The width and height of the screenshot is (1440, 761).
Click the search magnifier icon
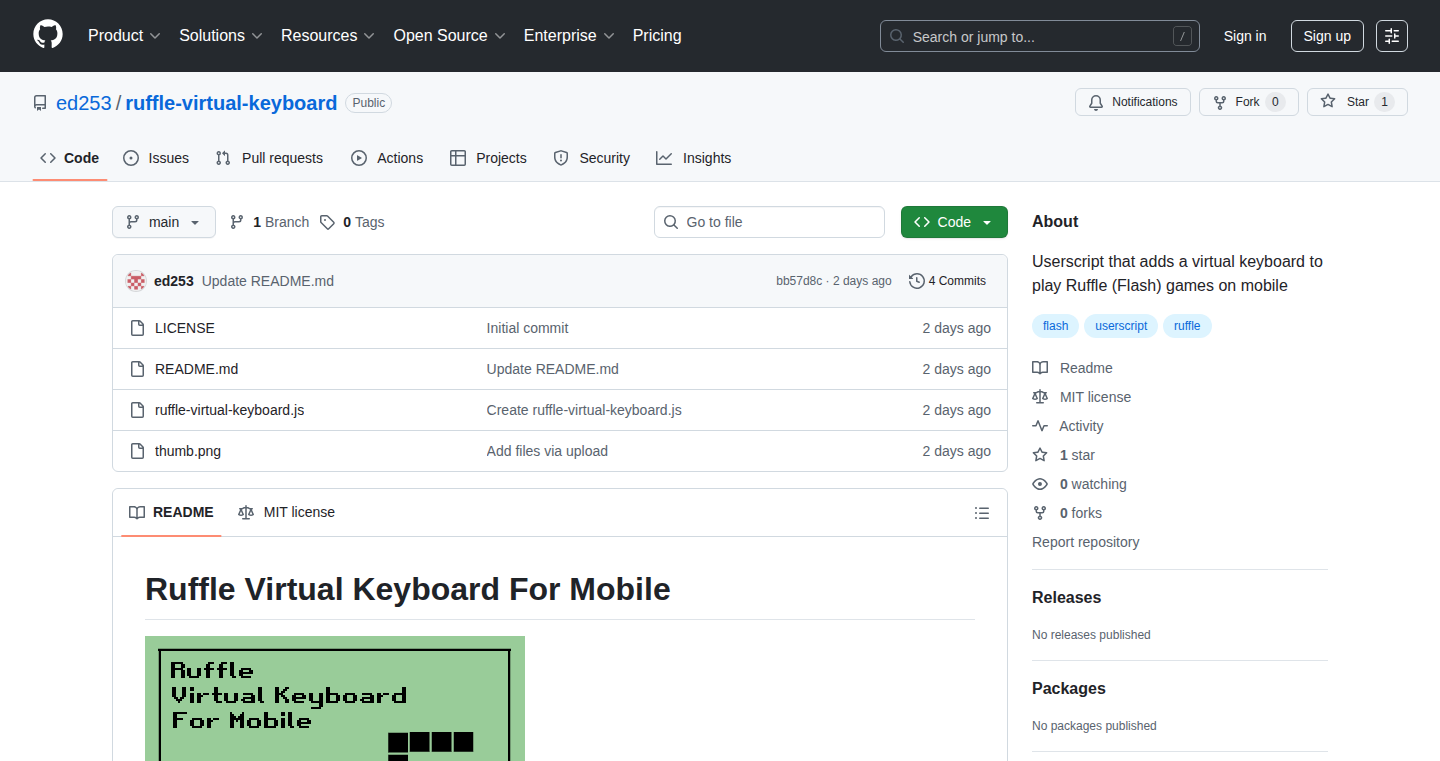pos(897,37)
